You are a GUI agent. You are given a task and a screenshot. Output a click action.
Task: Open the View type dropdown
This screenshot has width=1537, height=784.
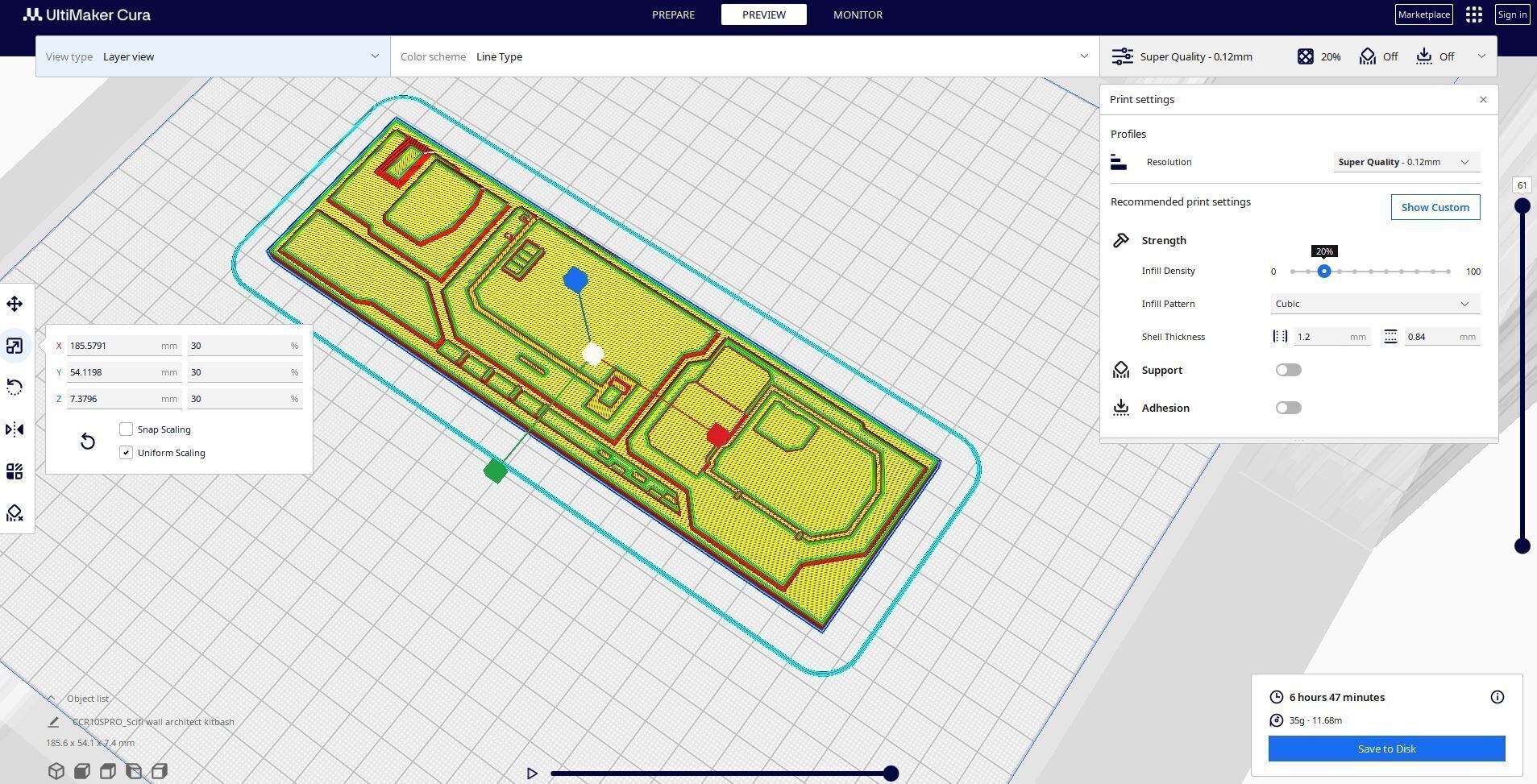click(x=213, y=56)
